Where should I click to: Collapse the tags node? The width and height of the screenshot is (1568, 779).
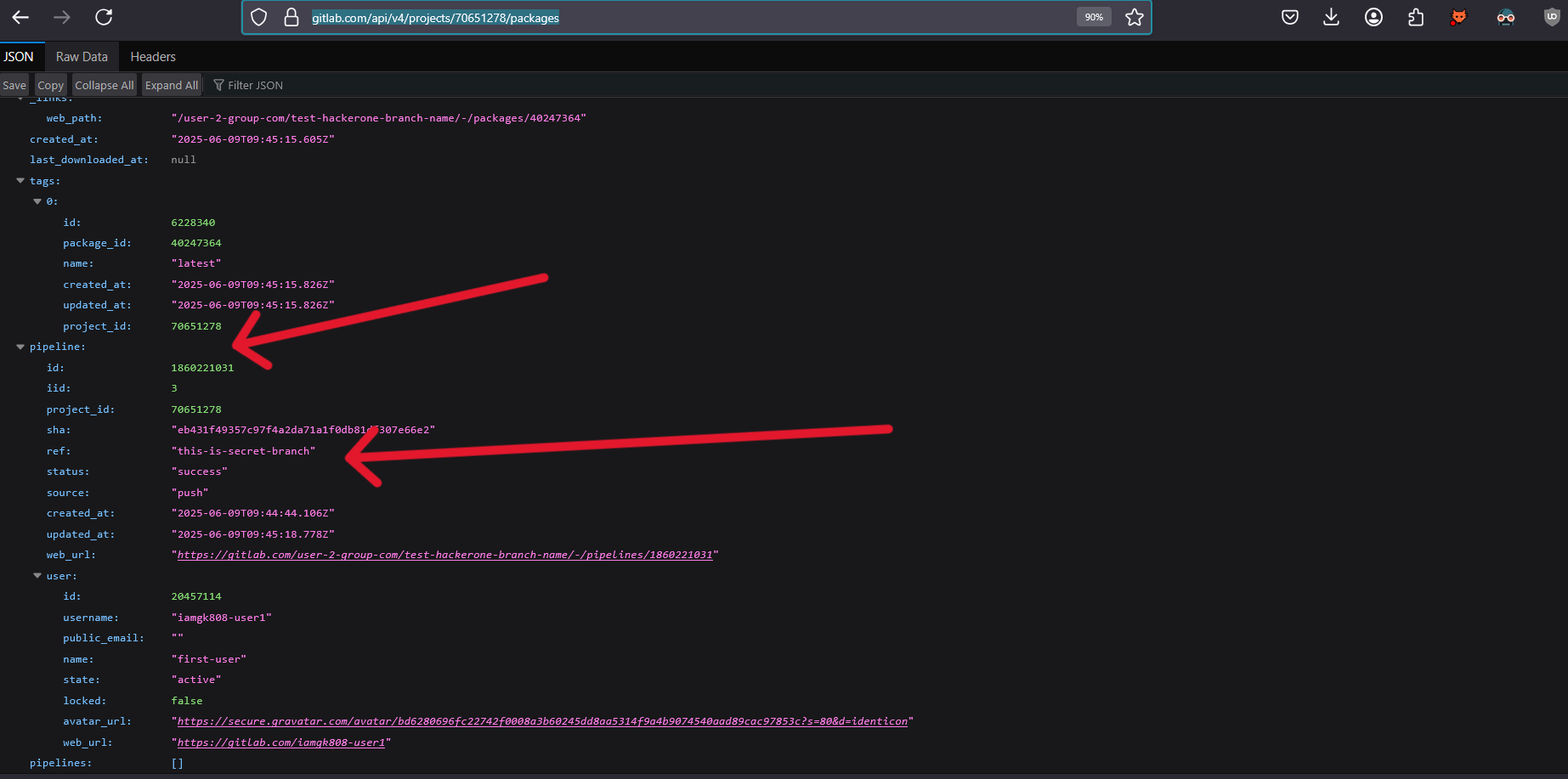pyautogui.click(x=20, y=181)
